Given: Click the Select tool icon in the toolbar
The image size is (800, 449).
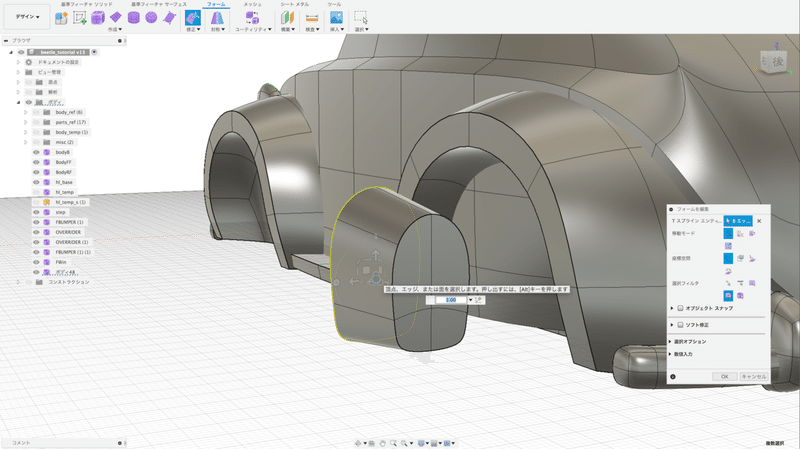Looking at the screenshot, I should [361, 17].
